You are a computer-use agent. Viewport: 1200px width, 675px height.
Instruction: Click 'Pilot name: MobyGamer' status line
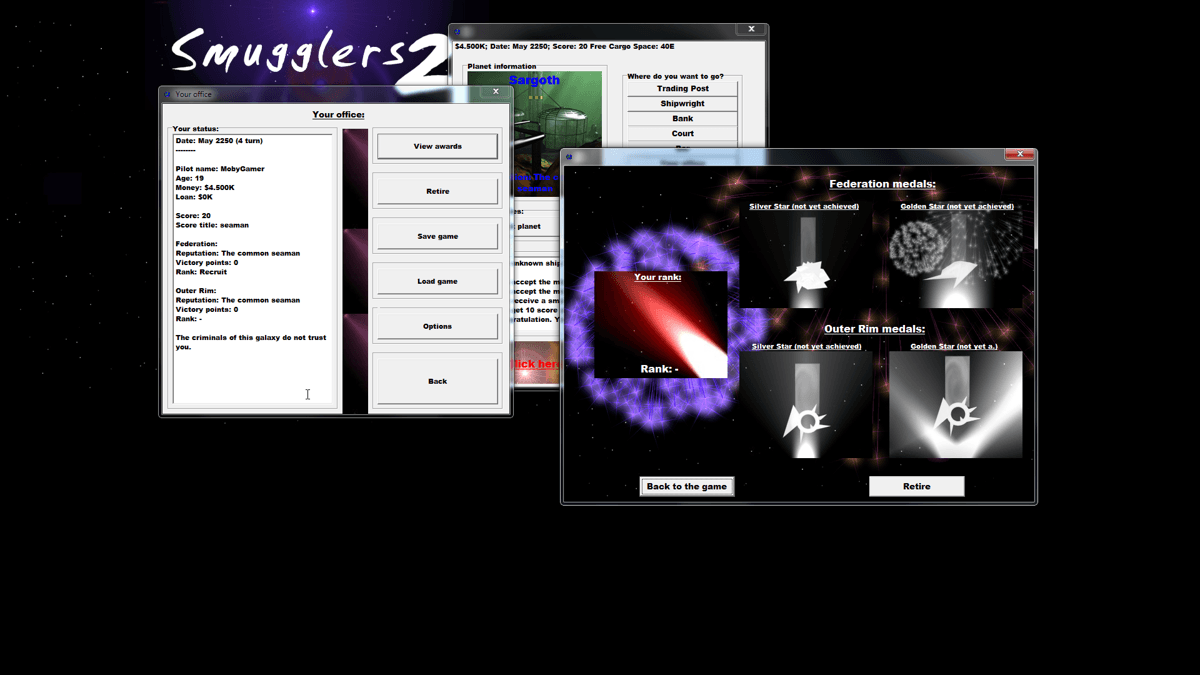(x=220, y=169)
